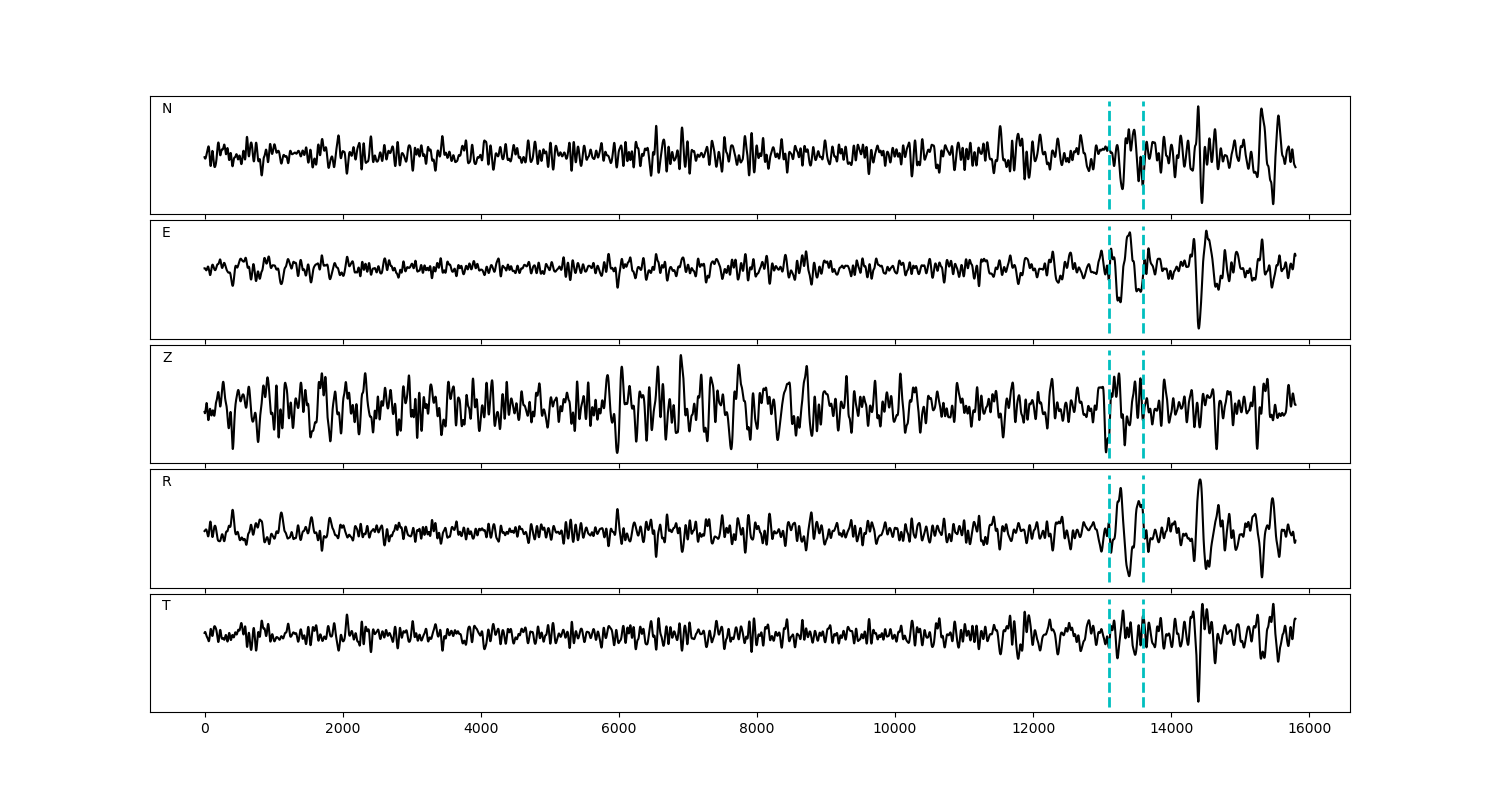Click the x-axis tick label 2000
This screenshot has height=800, width=1500.
tap(343, 730)
